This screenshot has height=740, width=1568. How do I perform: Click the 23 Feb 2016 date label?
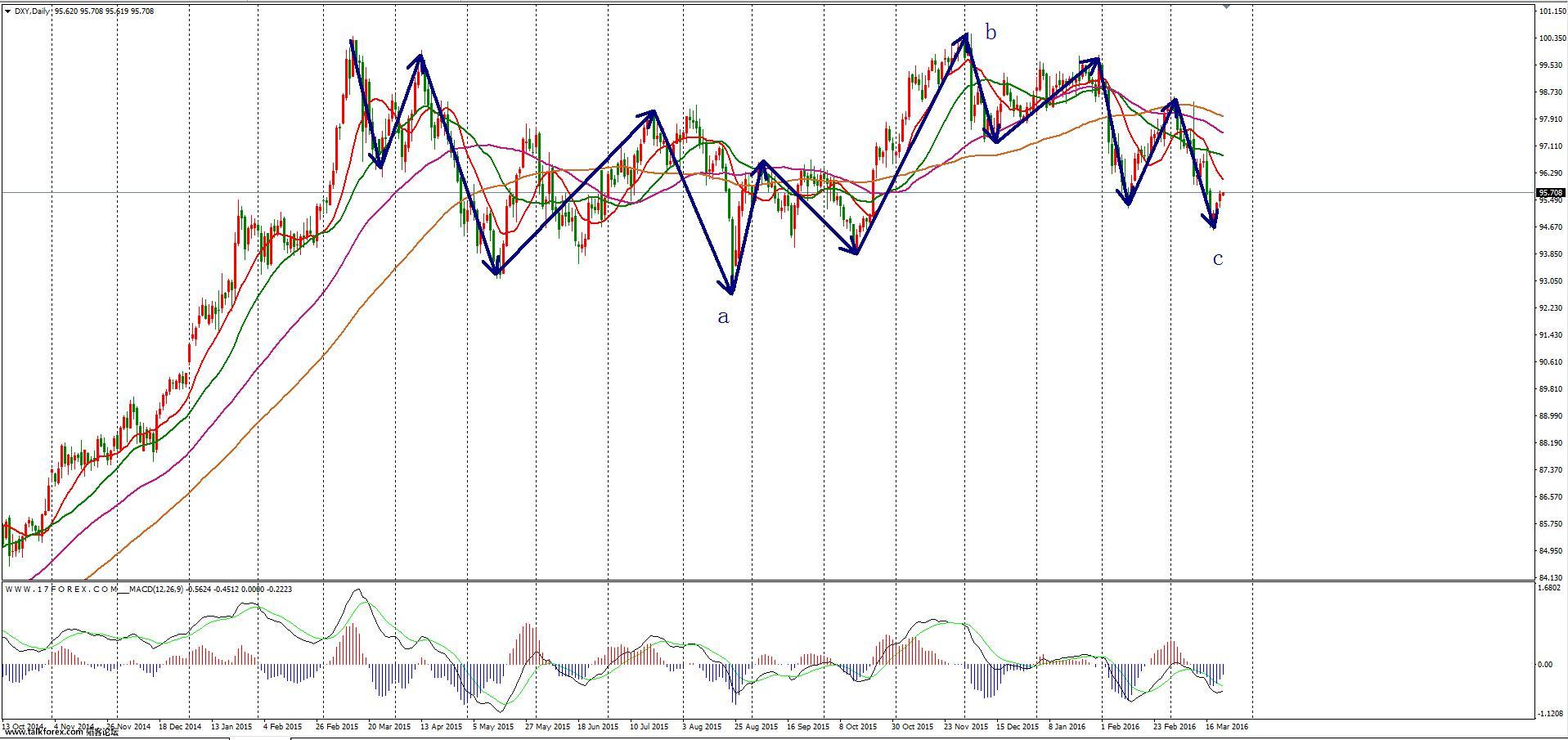point(1175,726)
